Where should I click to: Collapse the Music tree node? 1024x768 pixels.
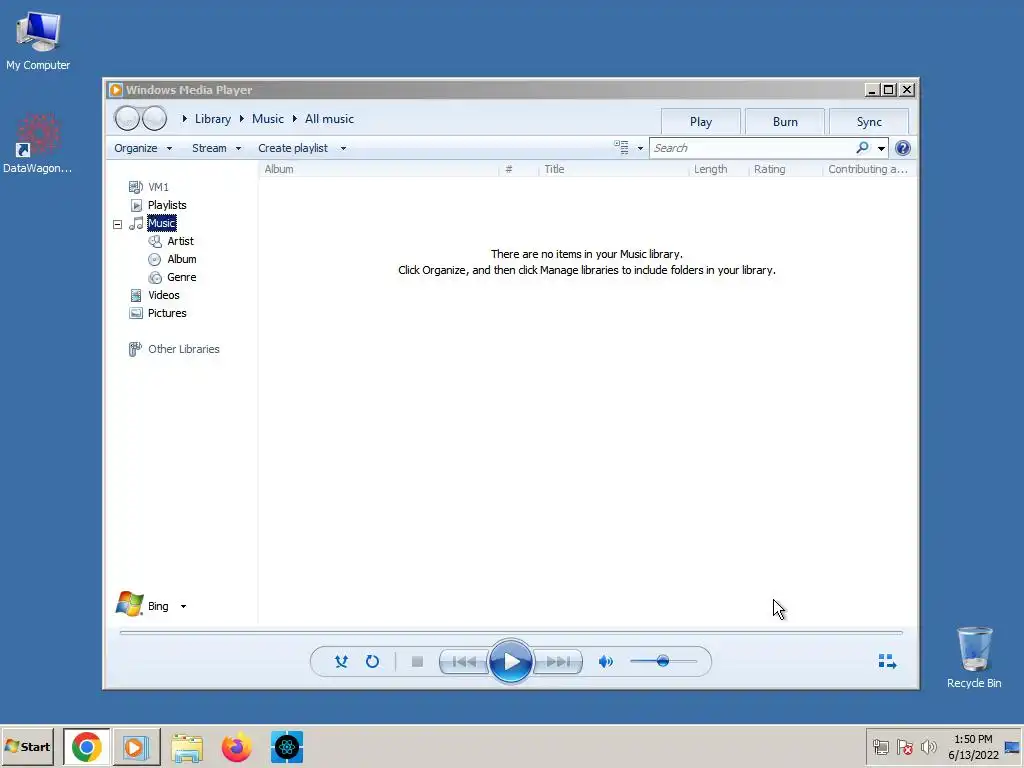tap(118, 224)
